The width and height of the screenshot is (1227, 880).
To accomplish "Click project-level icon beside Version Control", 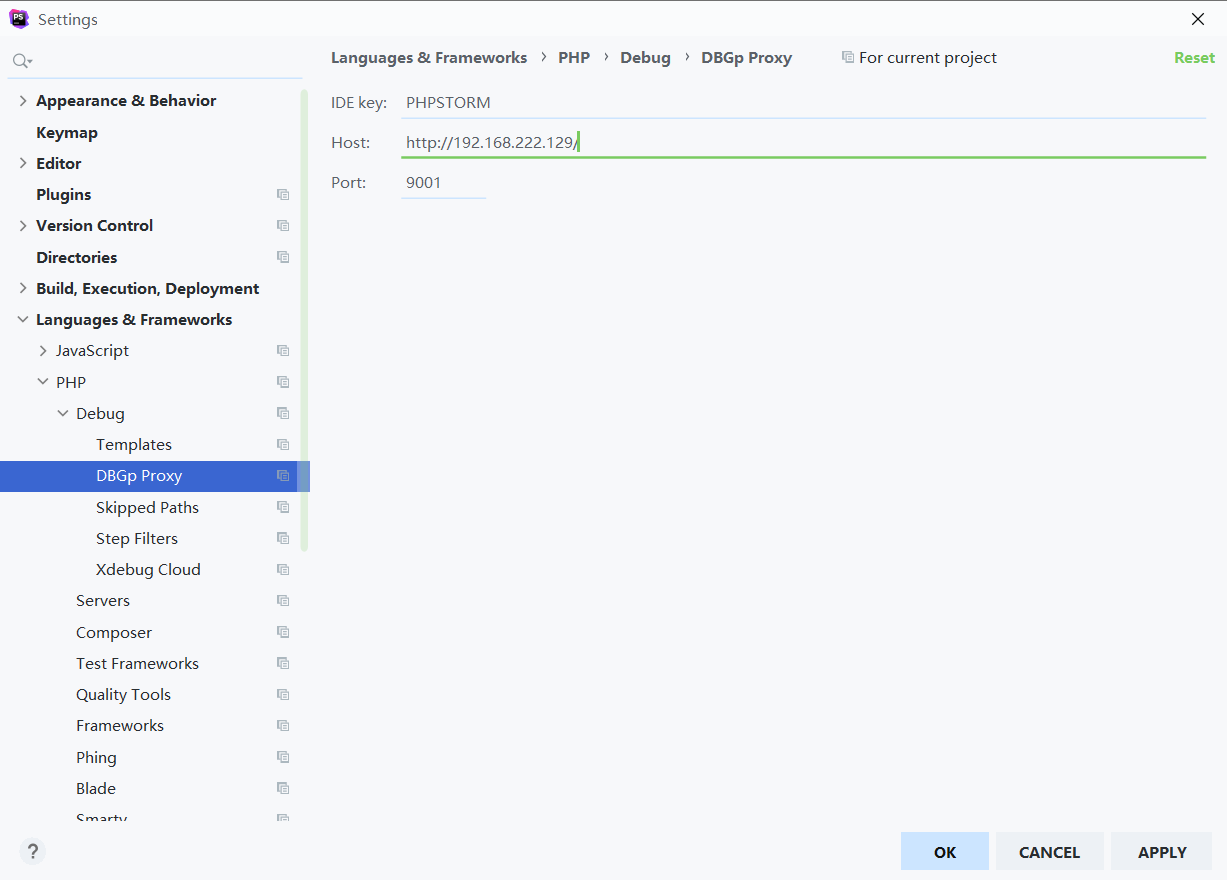I will 283,226.
